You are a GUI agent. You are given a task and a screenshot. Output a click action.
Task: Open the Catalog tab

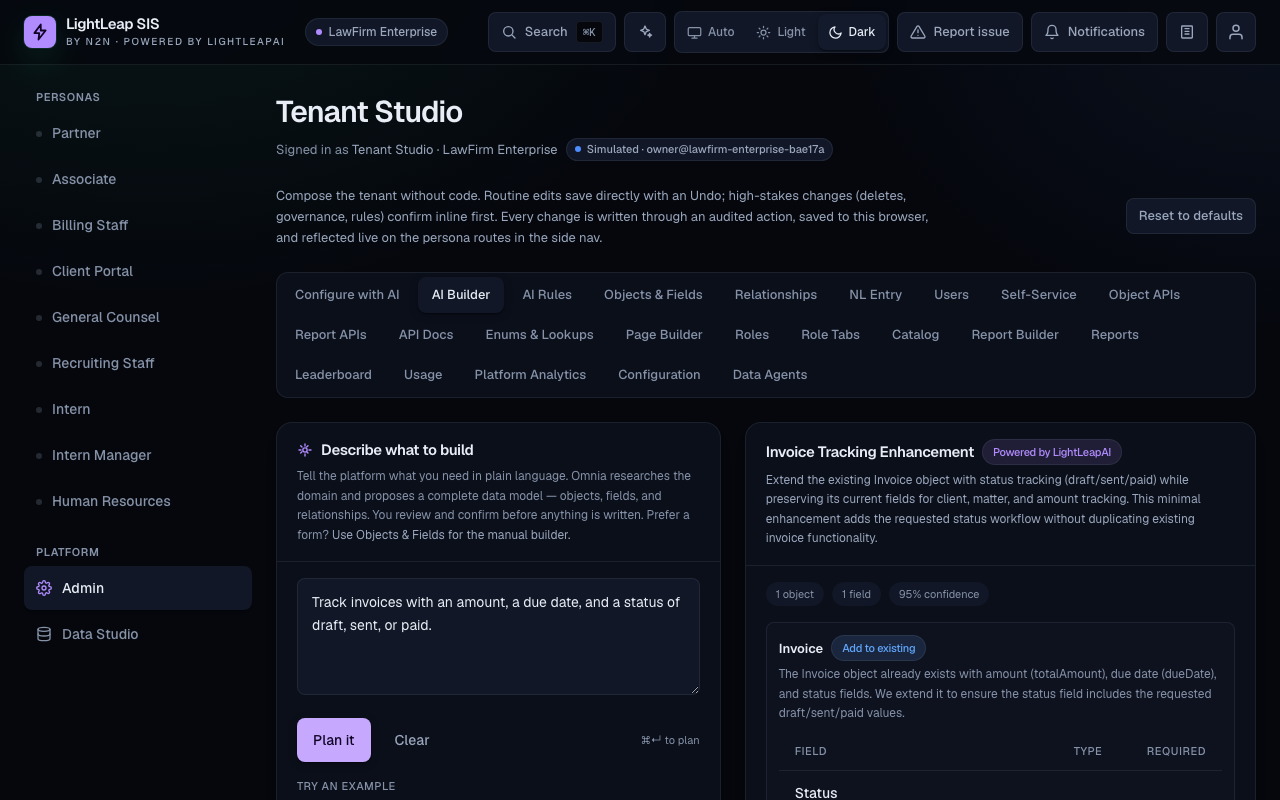point(915,335)
